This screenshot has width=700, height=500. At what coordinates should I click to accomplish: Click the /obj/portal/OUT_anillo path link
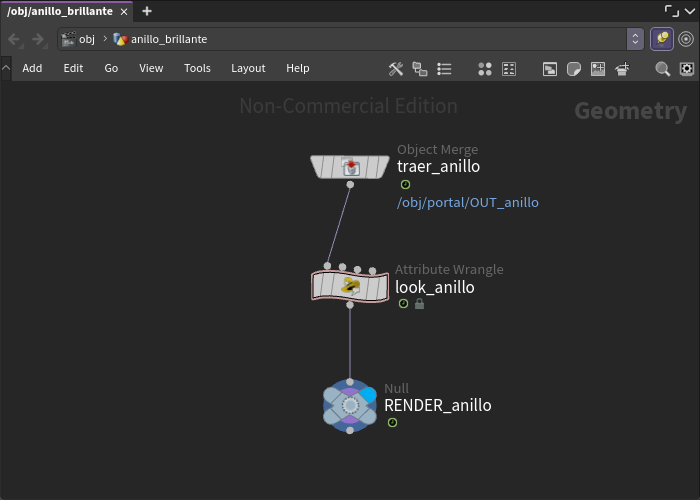coord(467,203)
